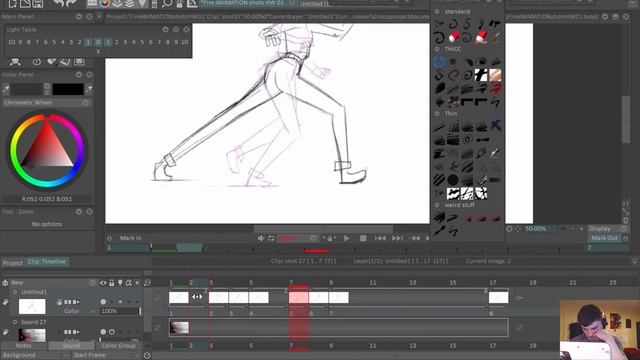Jump to the last frame
The height and width of the screenshot is (360, 640).
(397, 238)
